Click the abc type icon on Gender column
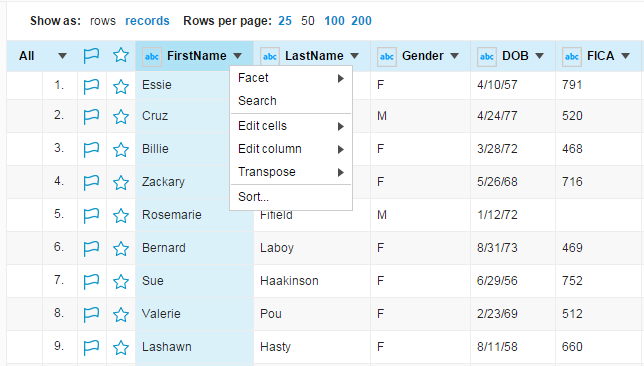 pyautogui.click(x=386, y=57)
